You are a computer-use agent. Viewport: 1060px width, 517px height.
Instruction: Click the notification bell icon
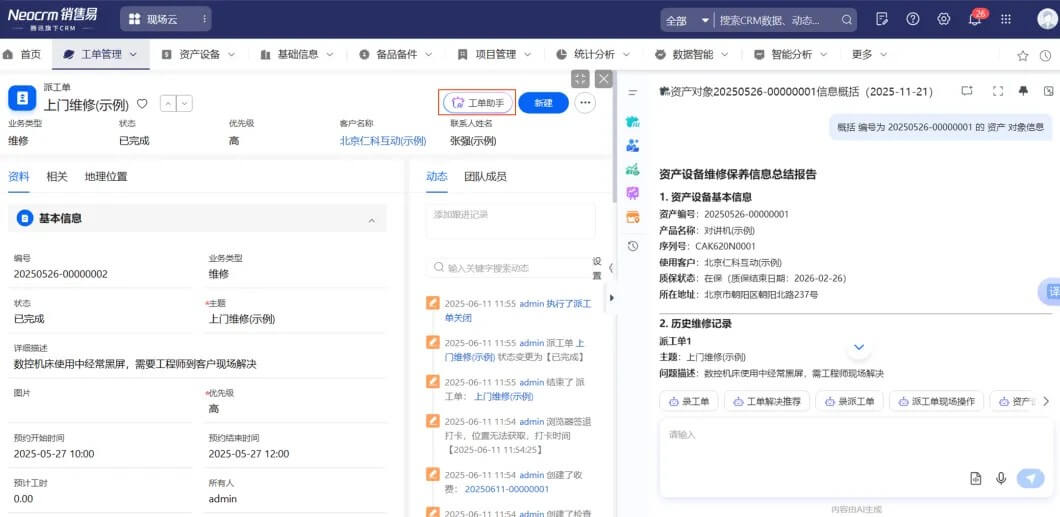pyautogui.click(x=975, y=19)
